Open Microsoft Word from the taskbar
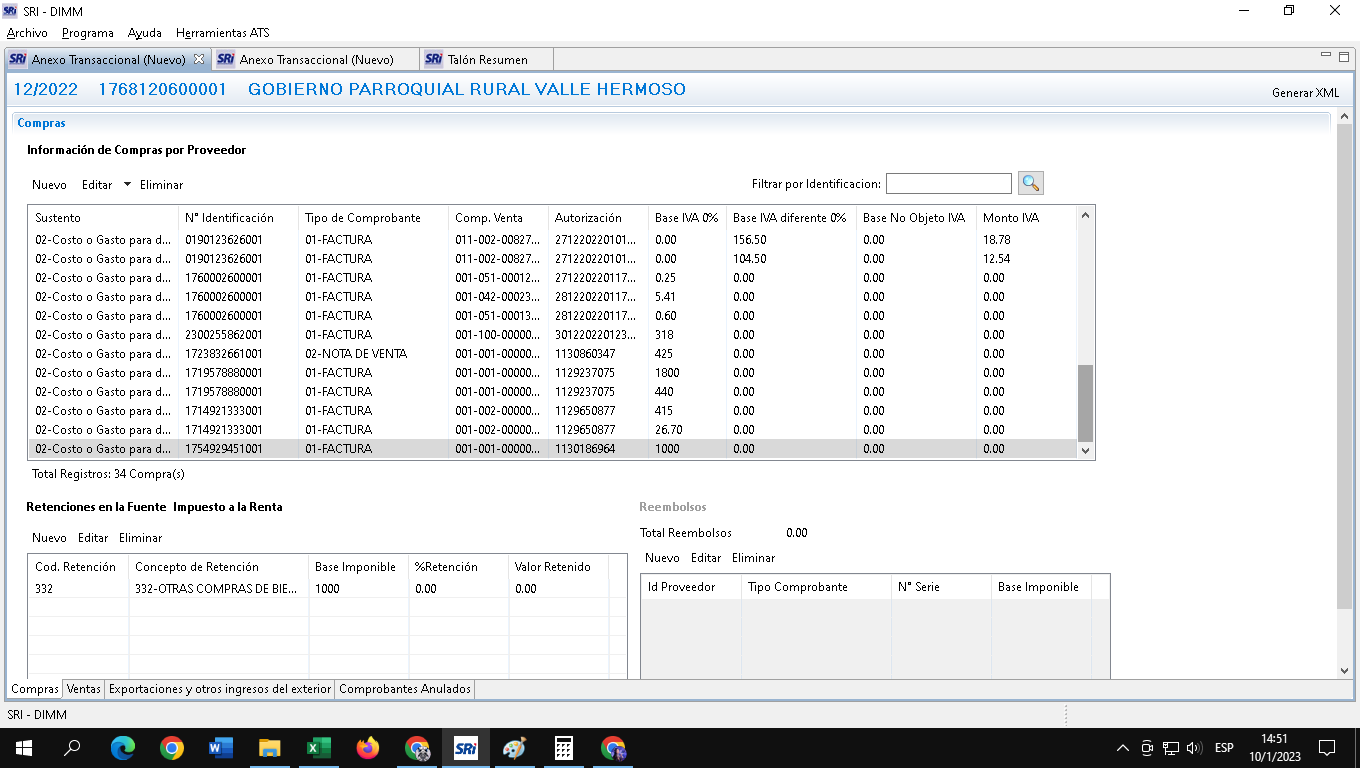The image size is (1360, 768). click(220, 748)
